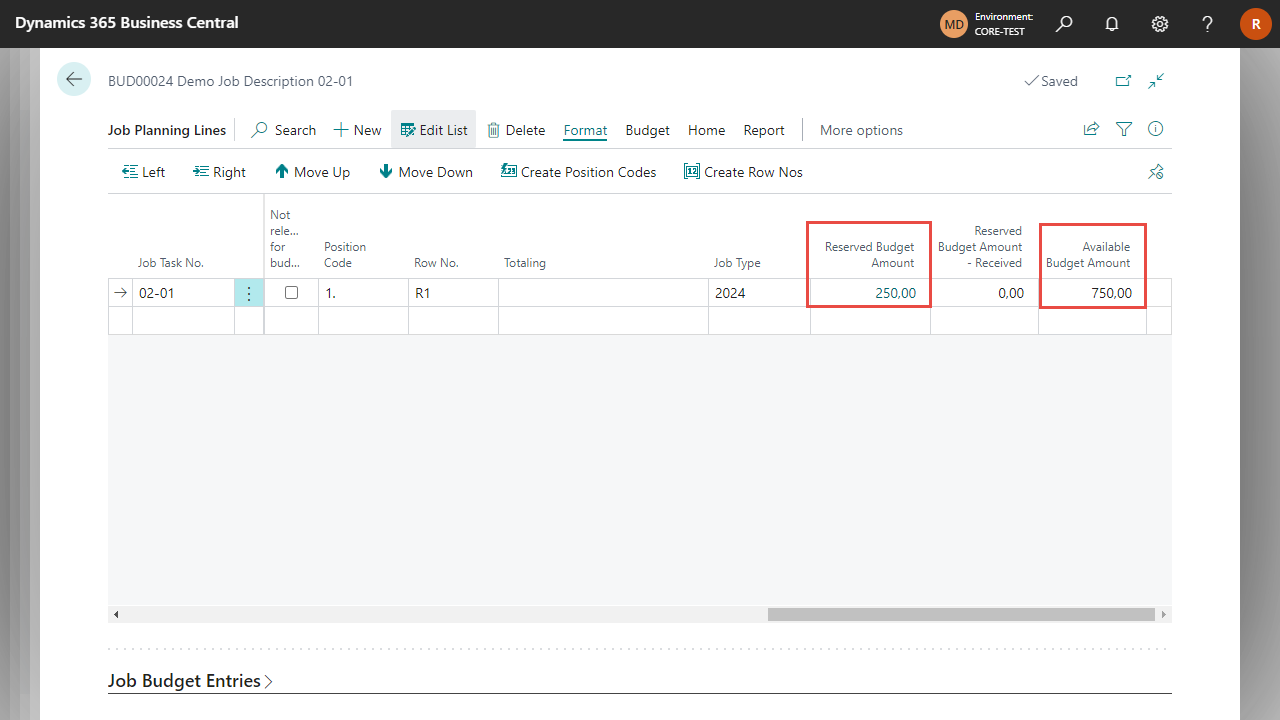Open page in a new window
1280x720 pixels.
pyautogui.click(x=1123, y=81)
